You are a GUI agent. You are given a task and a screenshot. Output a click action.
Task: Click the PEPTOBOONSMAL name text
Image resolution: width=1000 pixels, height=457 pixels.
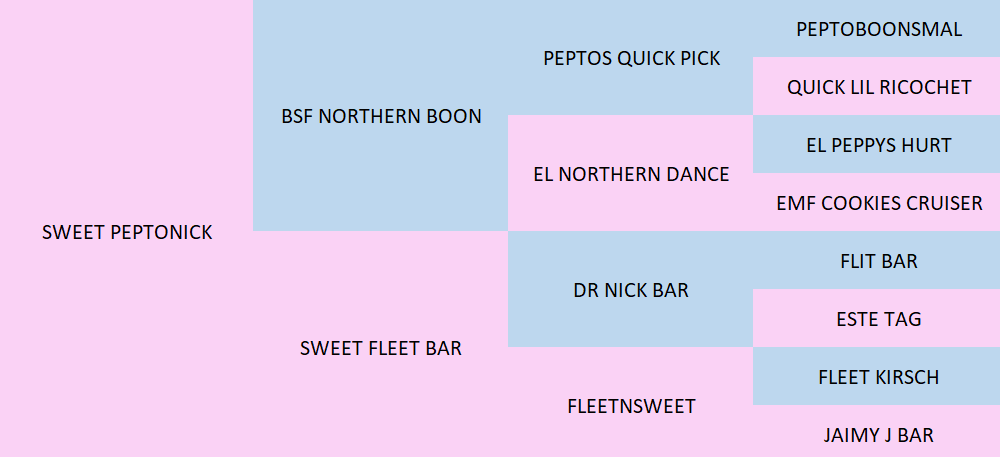879,29
